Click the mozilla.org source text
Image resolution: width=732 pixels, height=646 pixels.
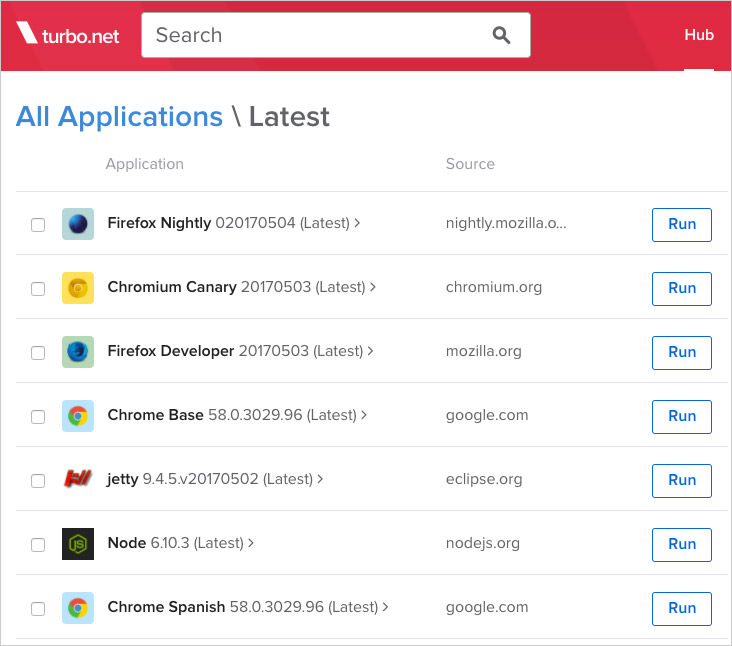pyautogui.click(x=484, y=351)
